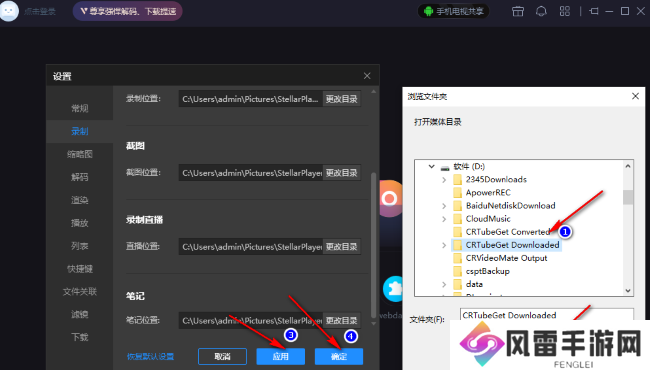
Task: Click Change Directory for screenshot location
Action: coord(342,173)
